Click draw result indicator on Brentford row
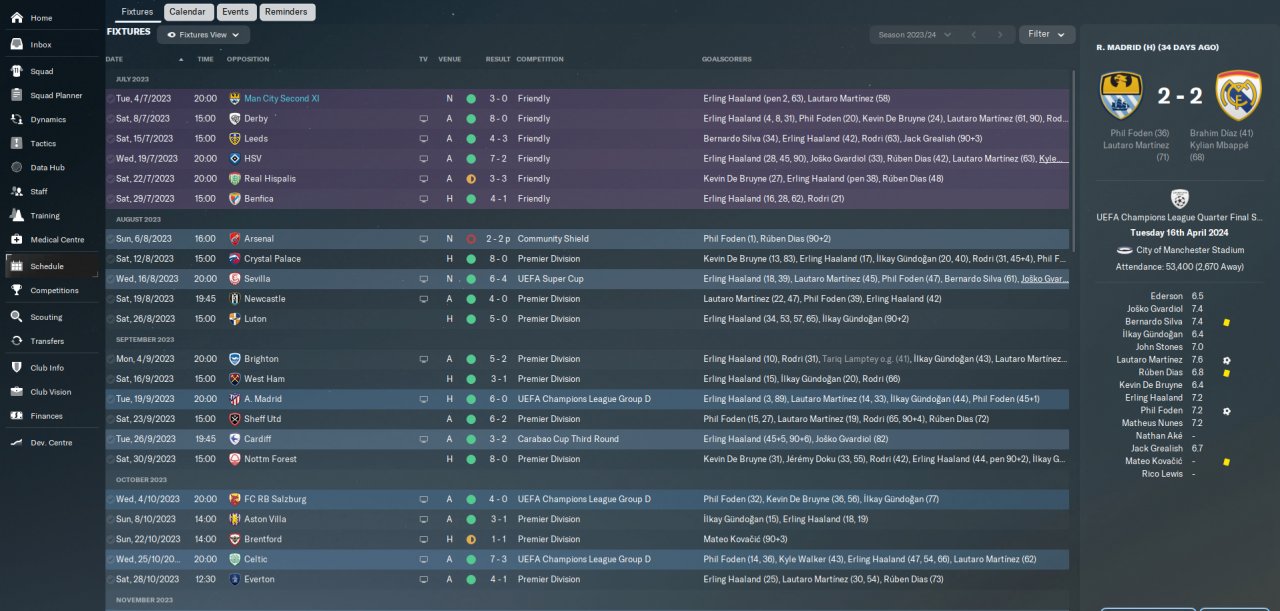The image size is (1280, 611). [471, 539]
